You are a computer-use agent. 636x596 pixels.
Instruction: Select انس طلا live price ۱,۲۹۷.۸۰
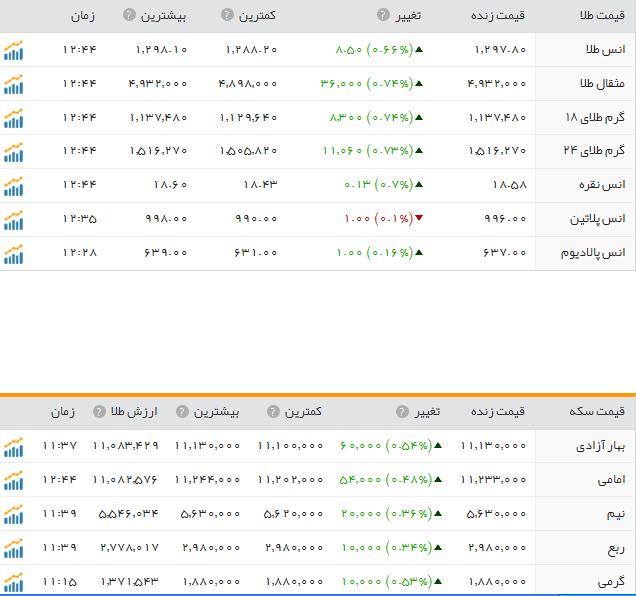point(500,49)
